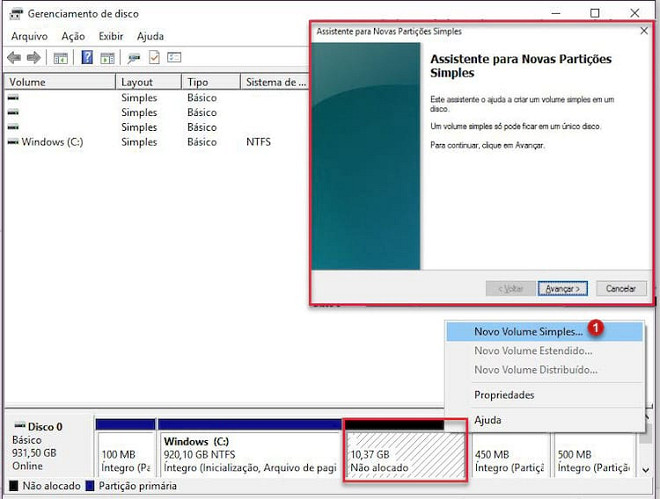Image resolution: width=660 pixels, height=499 pixels.
Task: Click Básico cell in Windows (C:) row
Action: tap(202, 142)
